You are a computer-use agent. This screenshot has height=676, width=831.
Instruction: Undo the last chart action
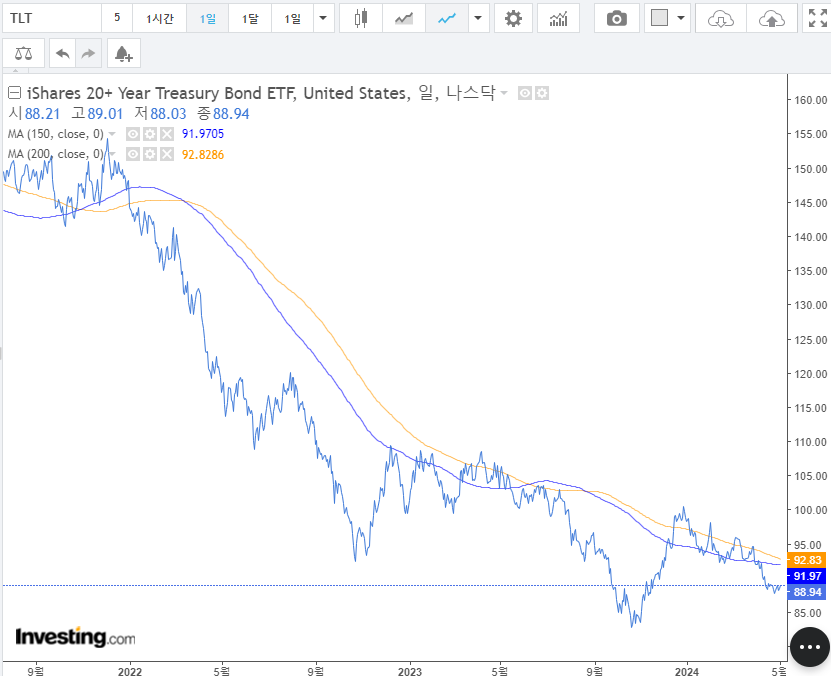[63, 53]
